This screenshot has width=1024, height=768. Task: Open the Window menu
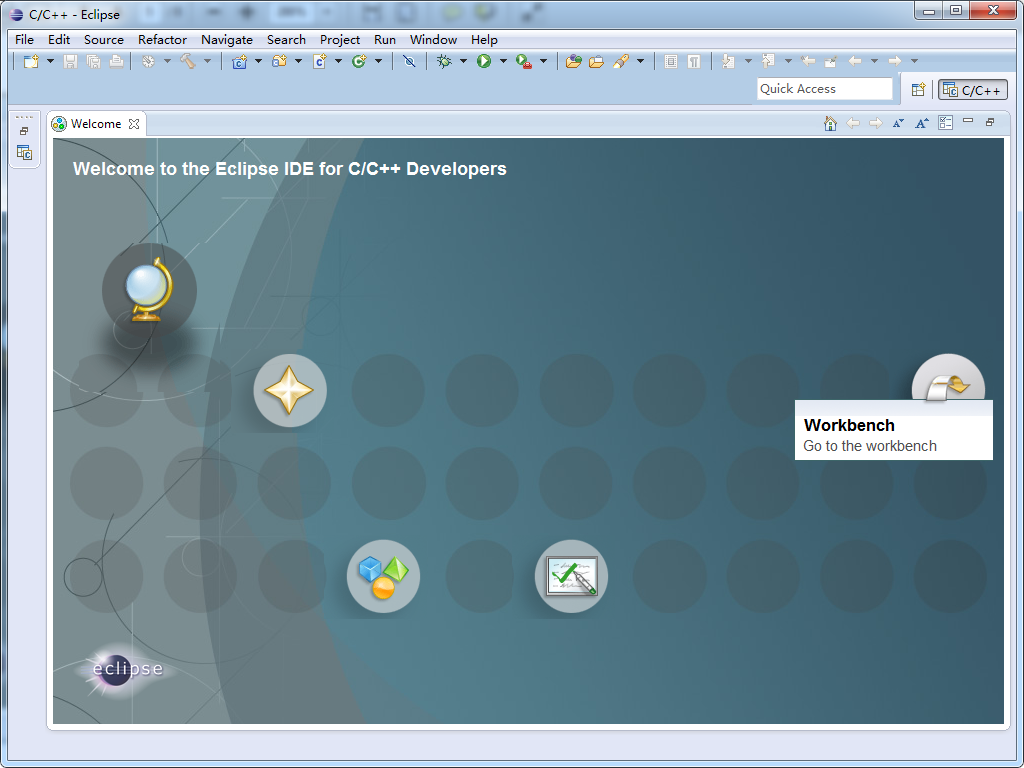(x=433, y=40)
